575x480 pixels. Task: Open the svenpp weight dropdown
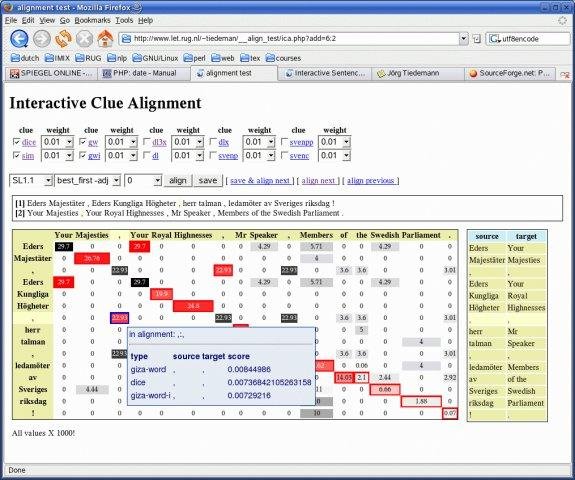point(334,142)
